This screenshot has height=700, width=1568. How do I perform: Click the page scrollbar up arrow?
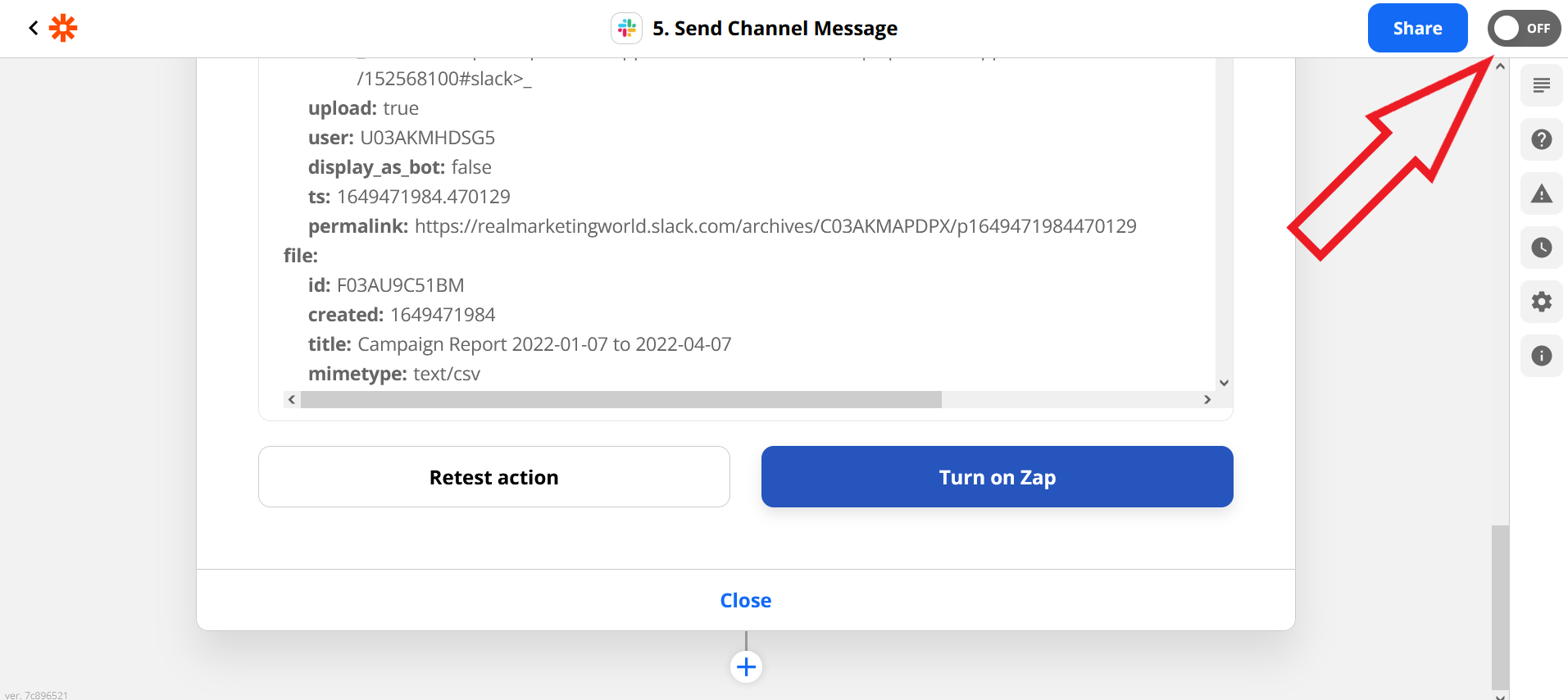1500,66
